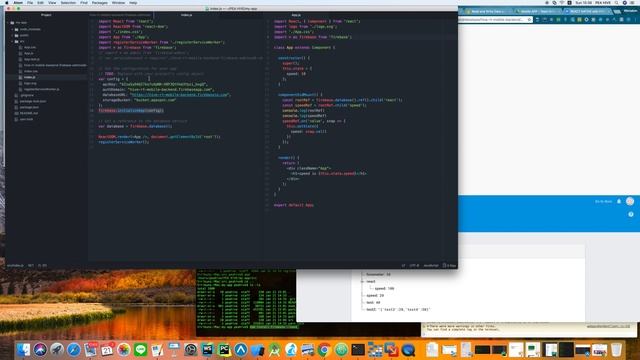The height and width of the screenshot is (360, 640).
Task: Expand node_modules folder in tree
Action: click(13, 29)
